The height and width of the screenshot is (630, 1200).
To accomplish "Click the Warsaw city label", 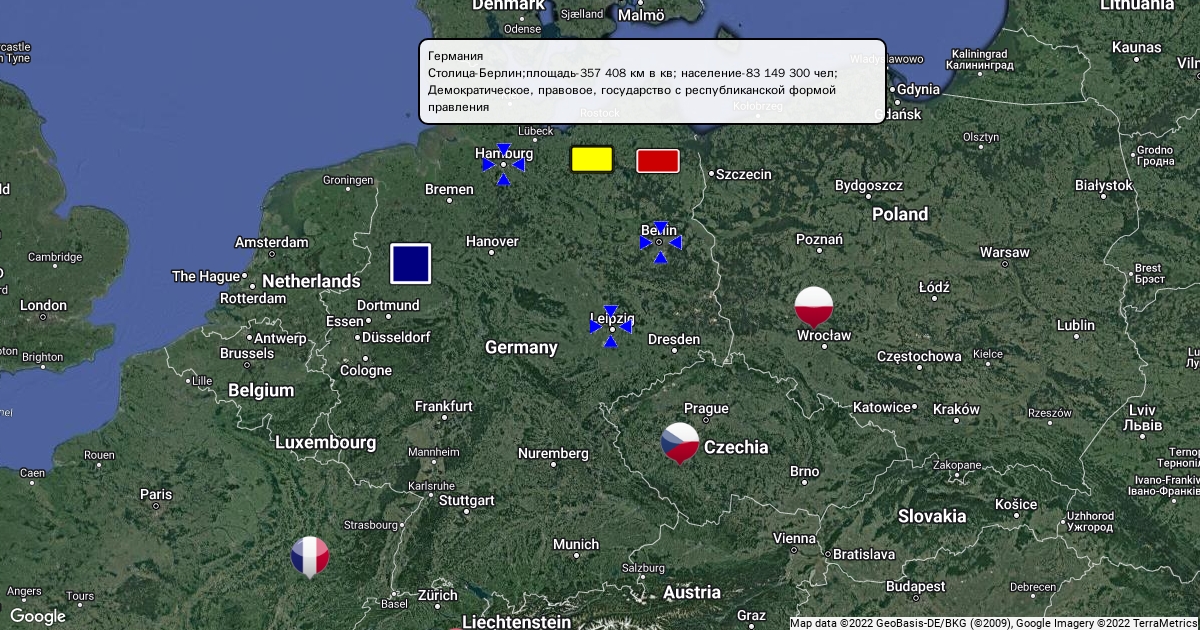I will (x=1004, y=251).
